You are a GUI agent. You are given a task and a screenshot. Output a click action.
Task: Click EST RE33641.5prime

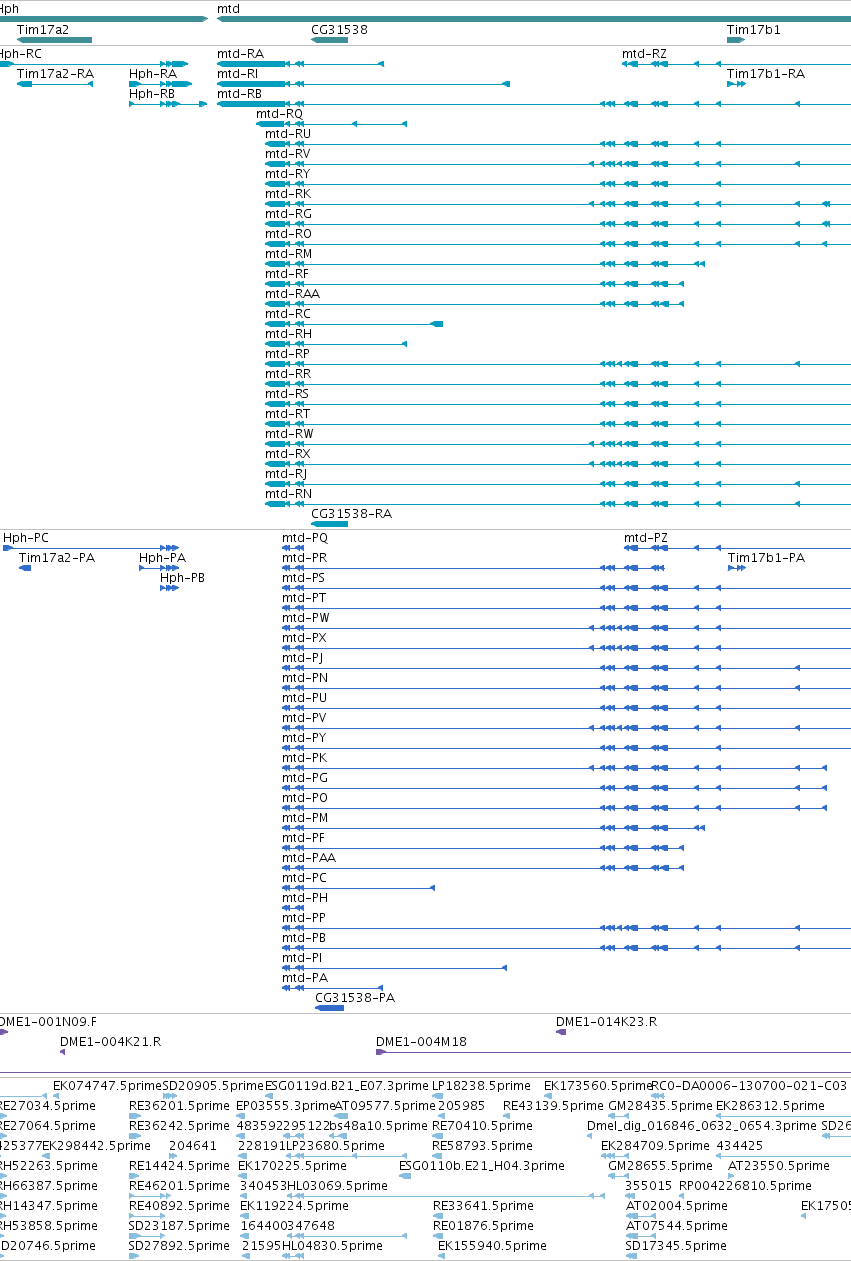pos(483,1206)
